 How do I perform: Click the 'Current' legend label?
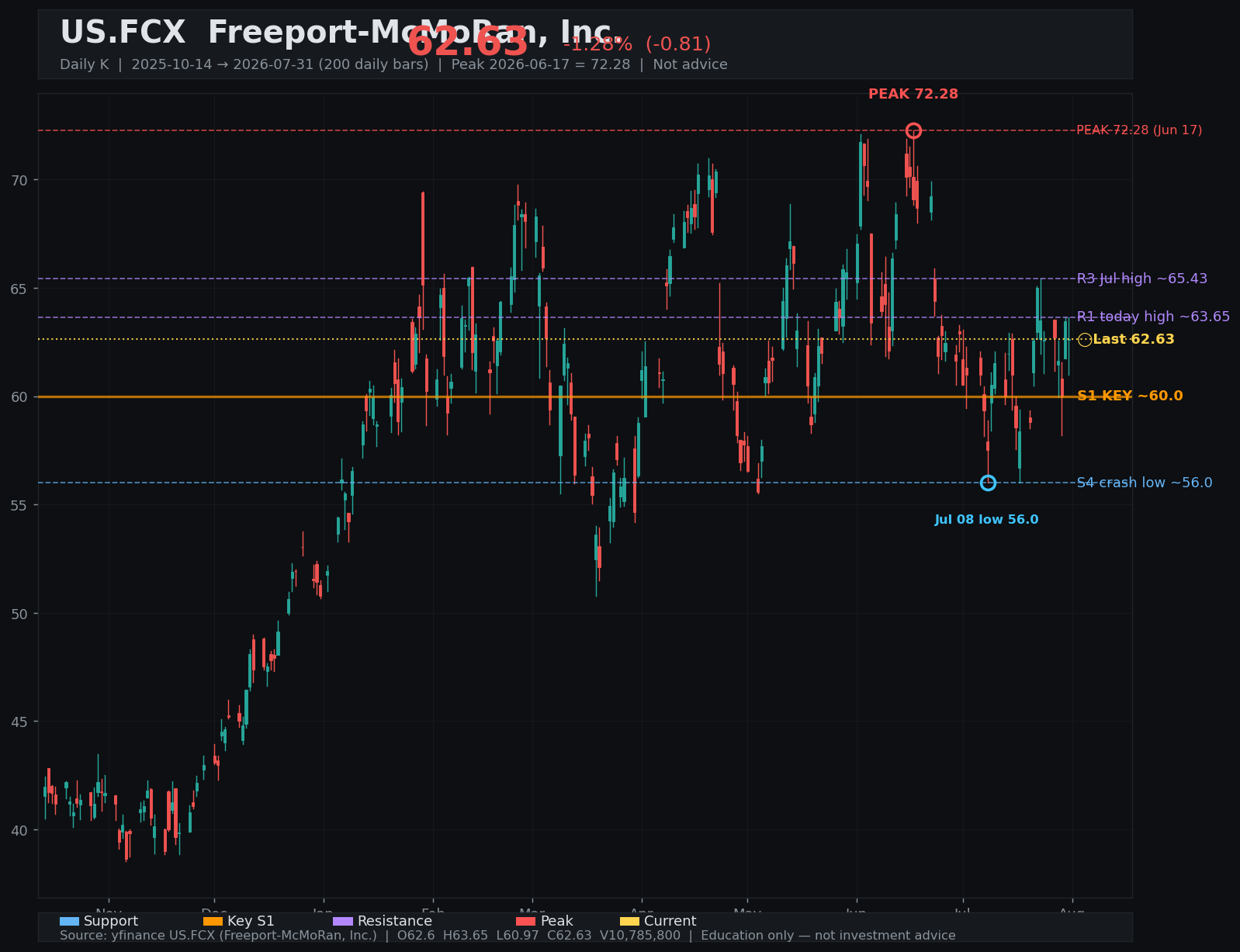coord(670,922)
